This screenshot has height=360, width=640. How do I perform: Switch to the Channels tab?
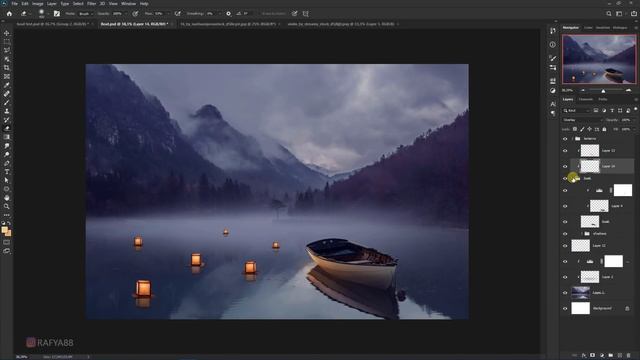click(586, 99)
